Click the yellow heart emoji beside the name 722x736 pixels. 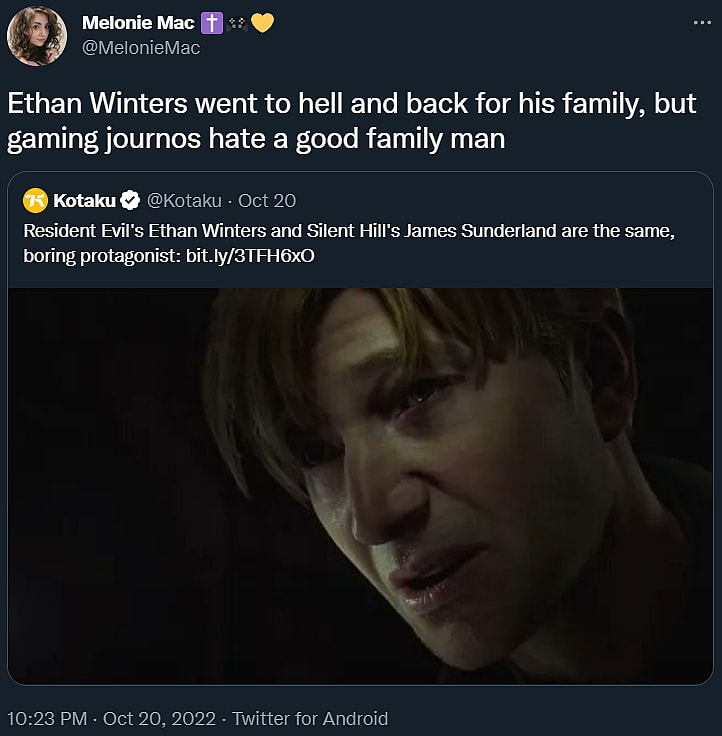[x=261, y=24]
